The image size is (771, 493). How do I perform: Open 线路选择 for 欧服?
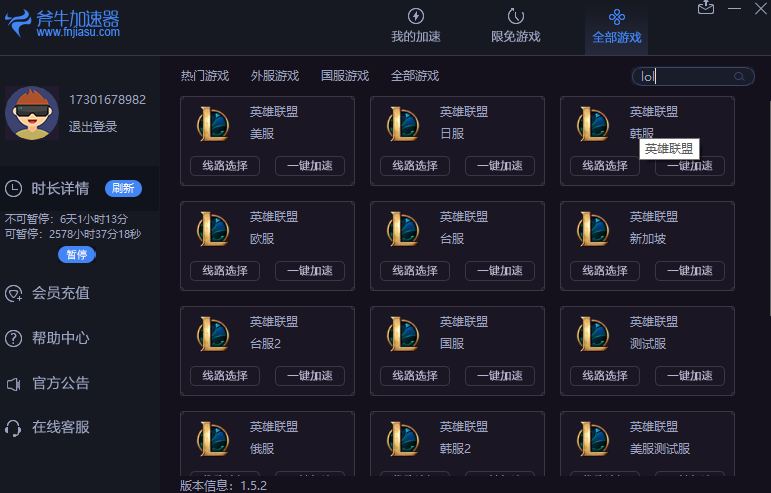[x=225, y=271]
